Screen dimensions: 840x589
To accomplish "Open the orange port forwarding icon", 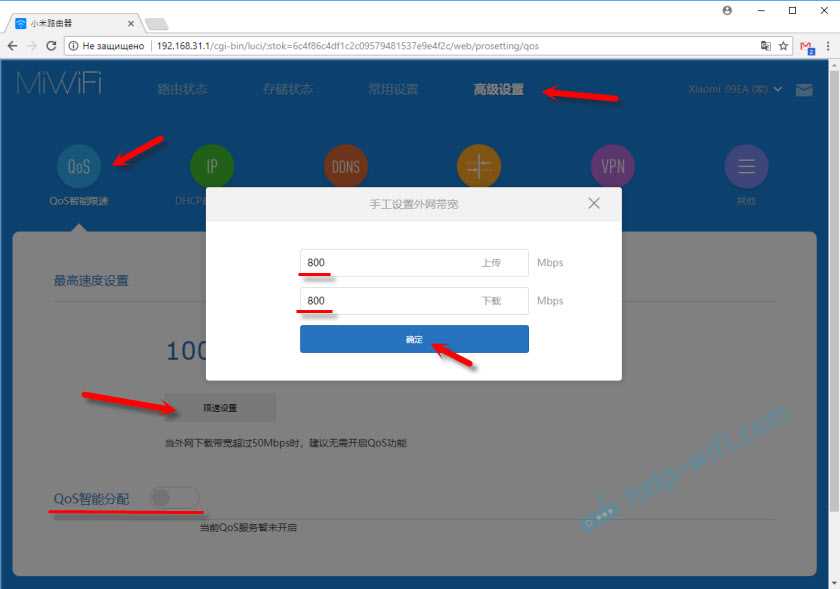I will coord(479,166).
